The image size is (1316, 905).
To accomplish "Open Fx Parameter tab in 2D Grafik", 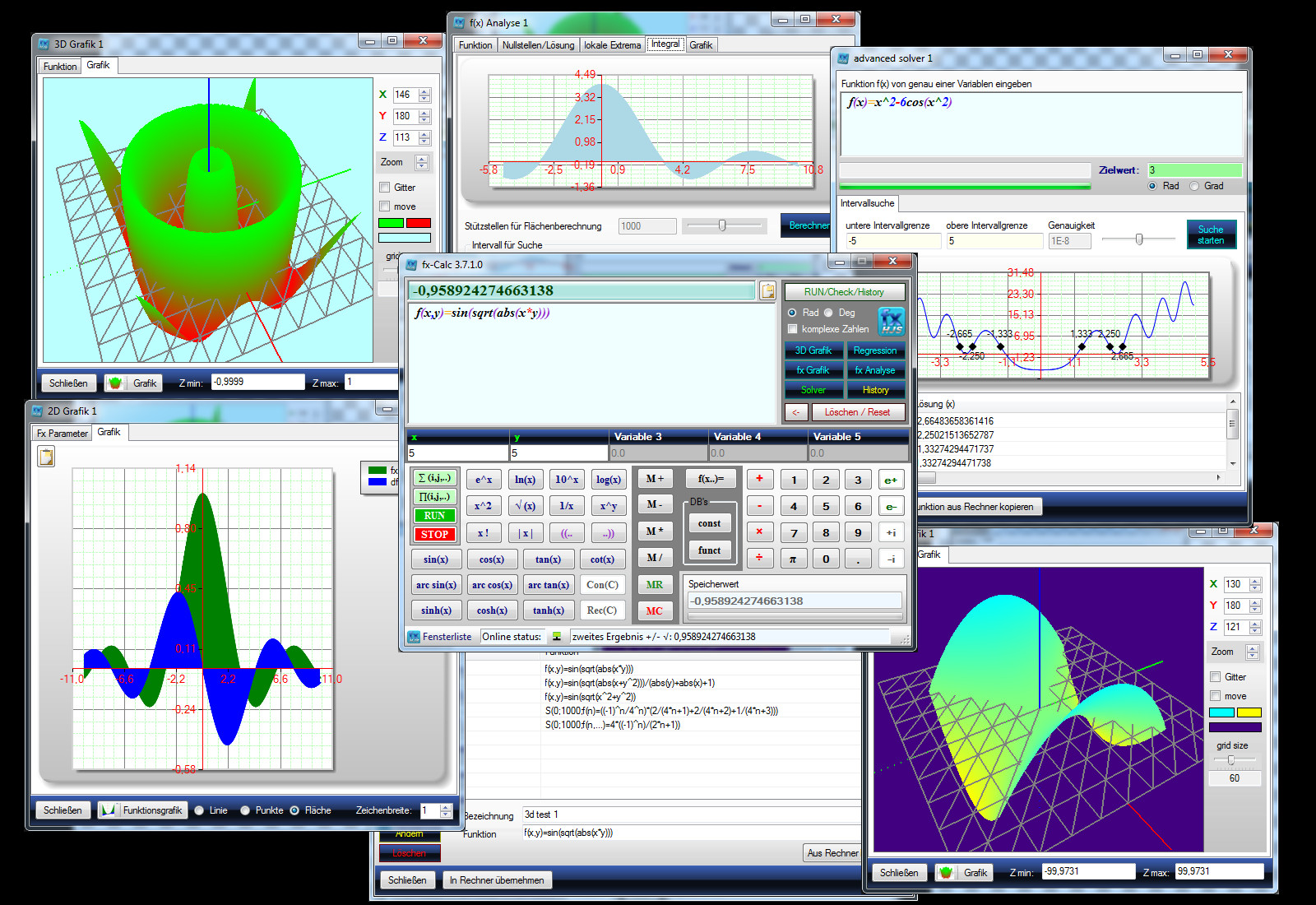I will [63, 434].
